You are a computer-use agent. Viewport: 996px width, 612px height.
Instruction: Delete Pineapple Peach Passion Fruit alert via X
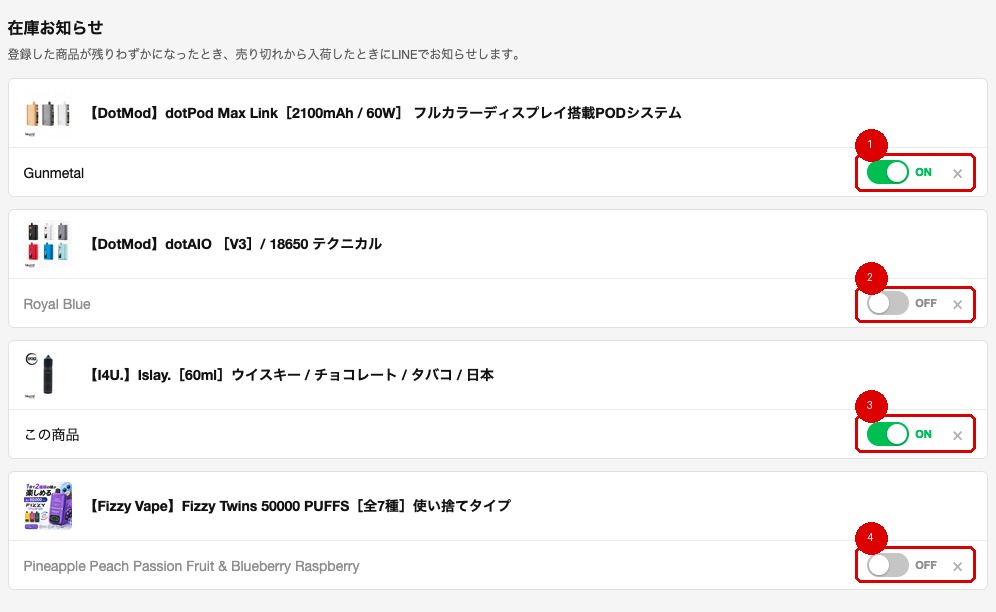[957, 566]
